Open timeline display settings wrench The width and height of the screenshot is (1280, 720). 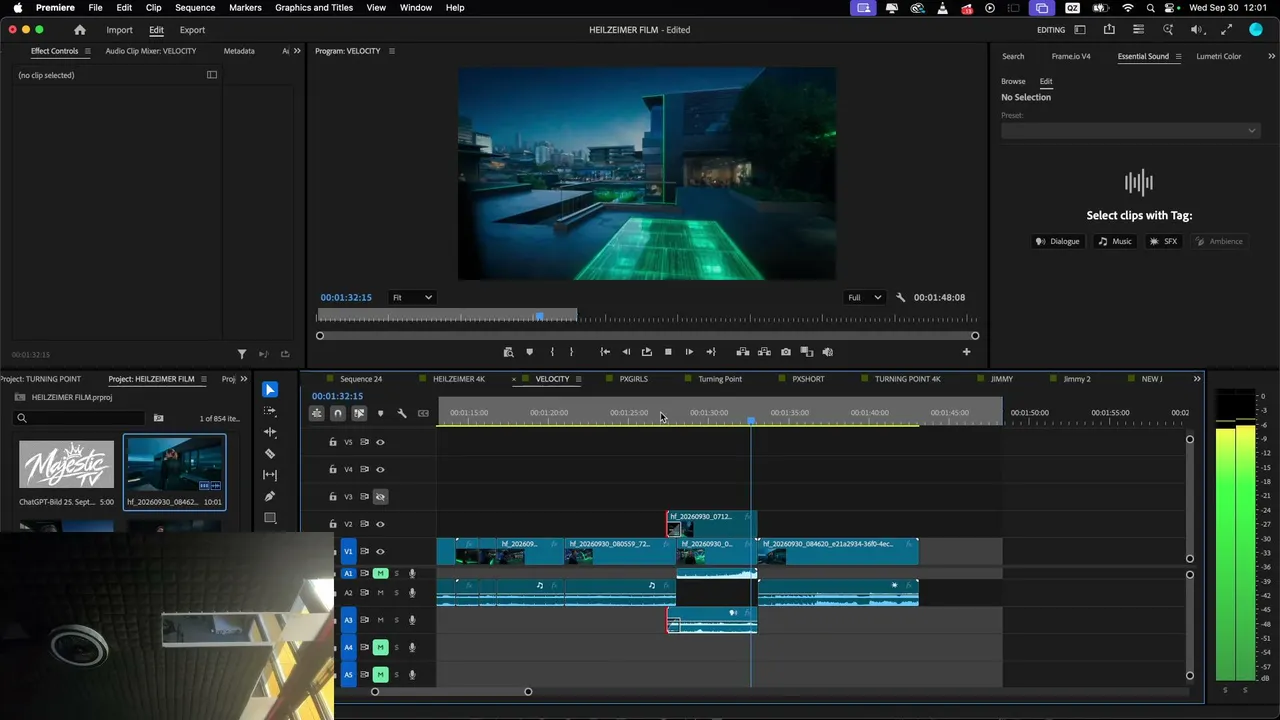pyautogui.click(x=402, y=413)
